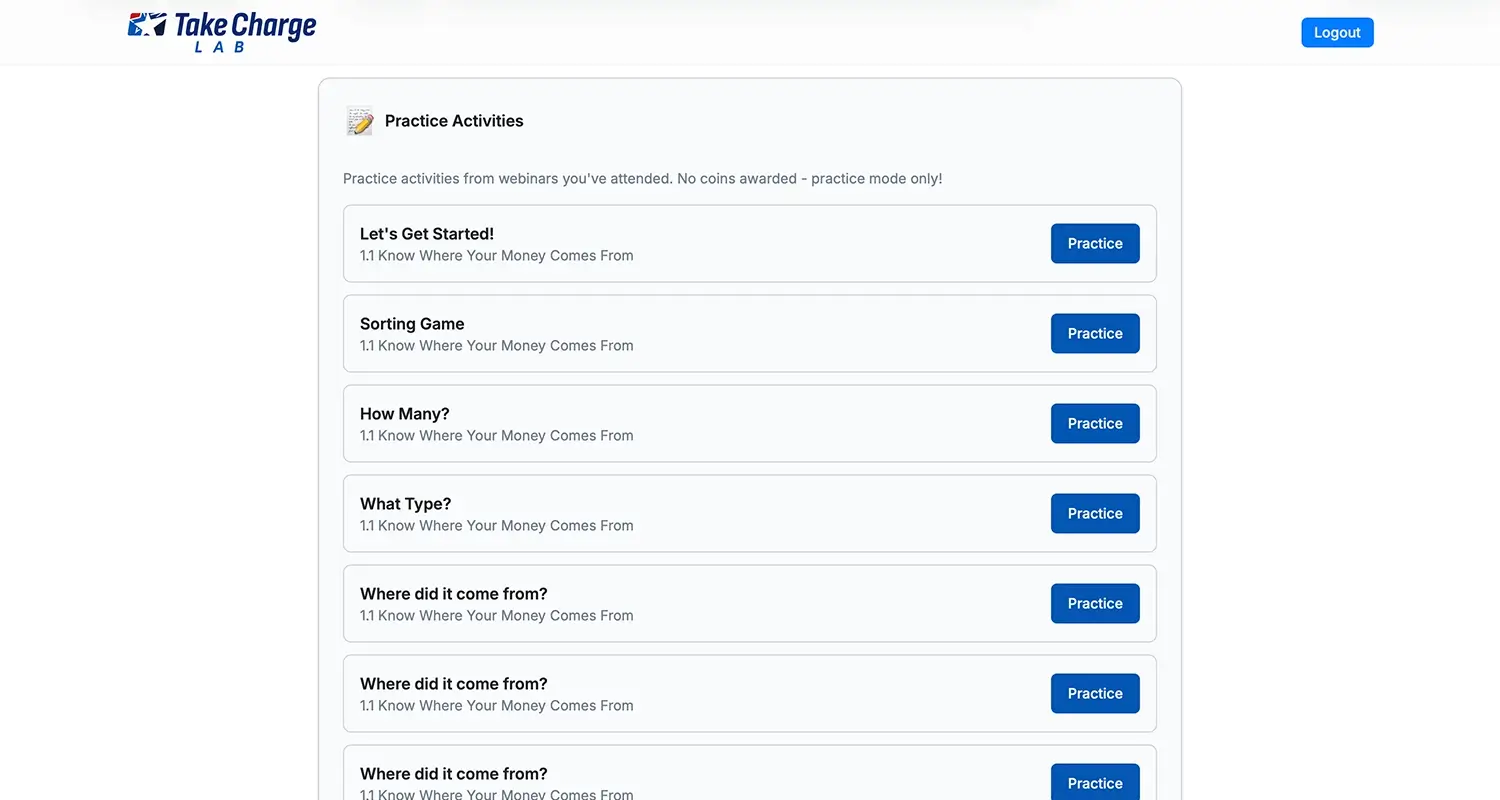The height and width of the screenshot is (800, 1500).
Task: Open practice for the How Many? activity
Action: (1095, 424)
